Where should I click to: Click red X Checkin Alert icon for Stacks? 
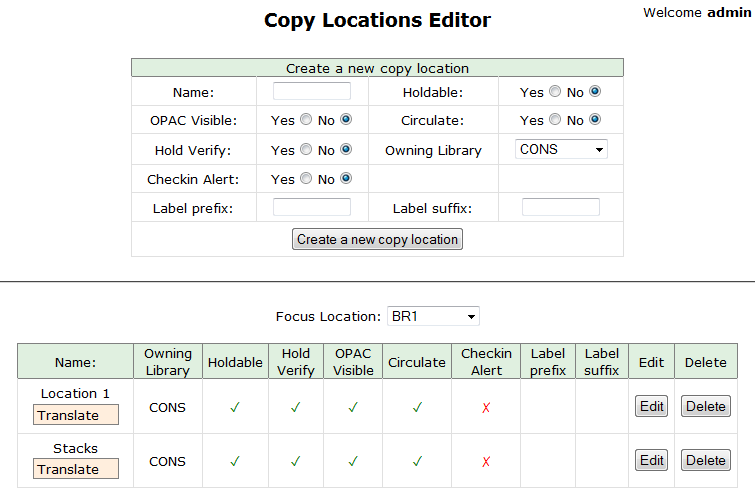click(486, 461)
